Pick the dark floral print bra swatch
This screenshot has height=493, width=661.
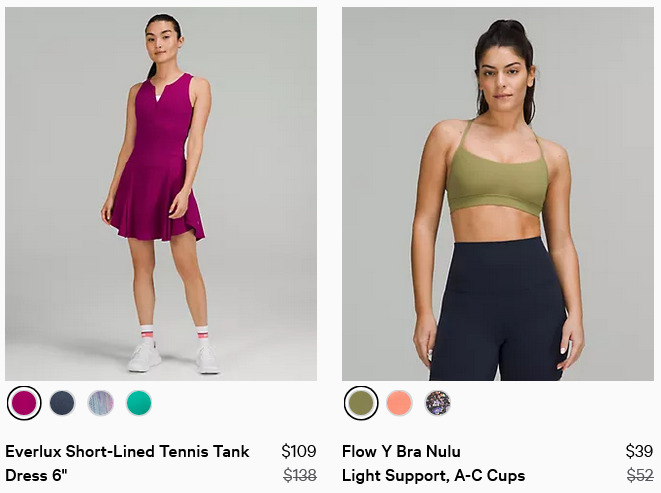(437, 403)
